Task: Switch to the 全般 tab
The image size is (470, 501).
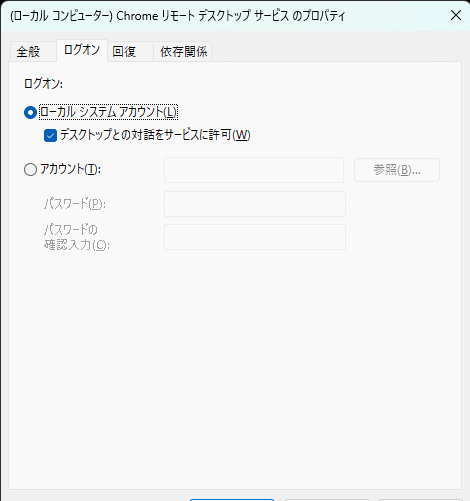Action: tap(33, 52)
